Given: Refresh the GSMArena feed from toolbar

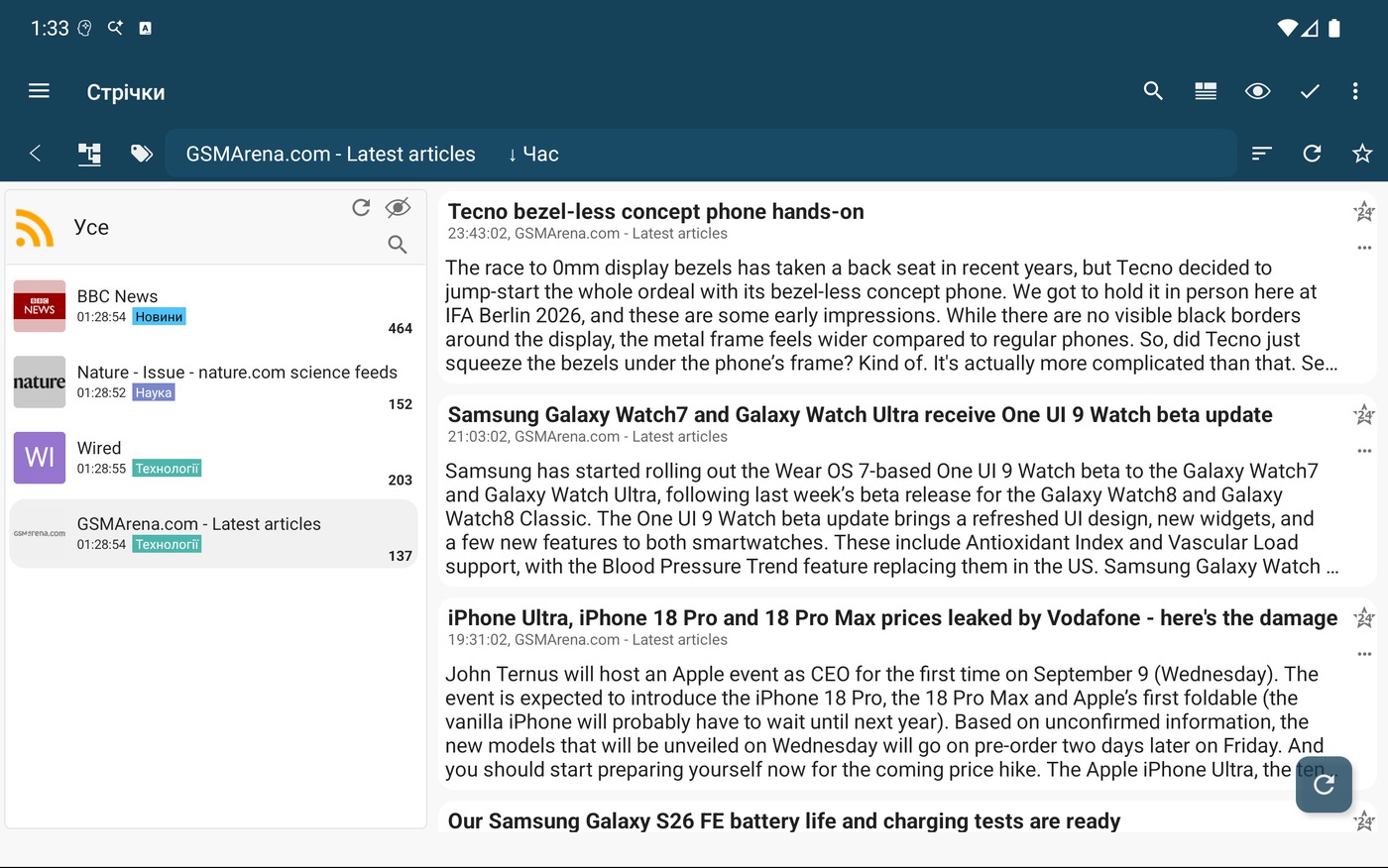Looking at the screenshot, I should (x=1312, y=154).
